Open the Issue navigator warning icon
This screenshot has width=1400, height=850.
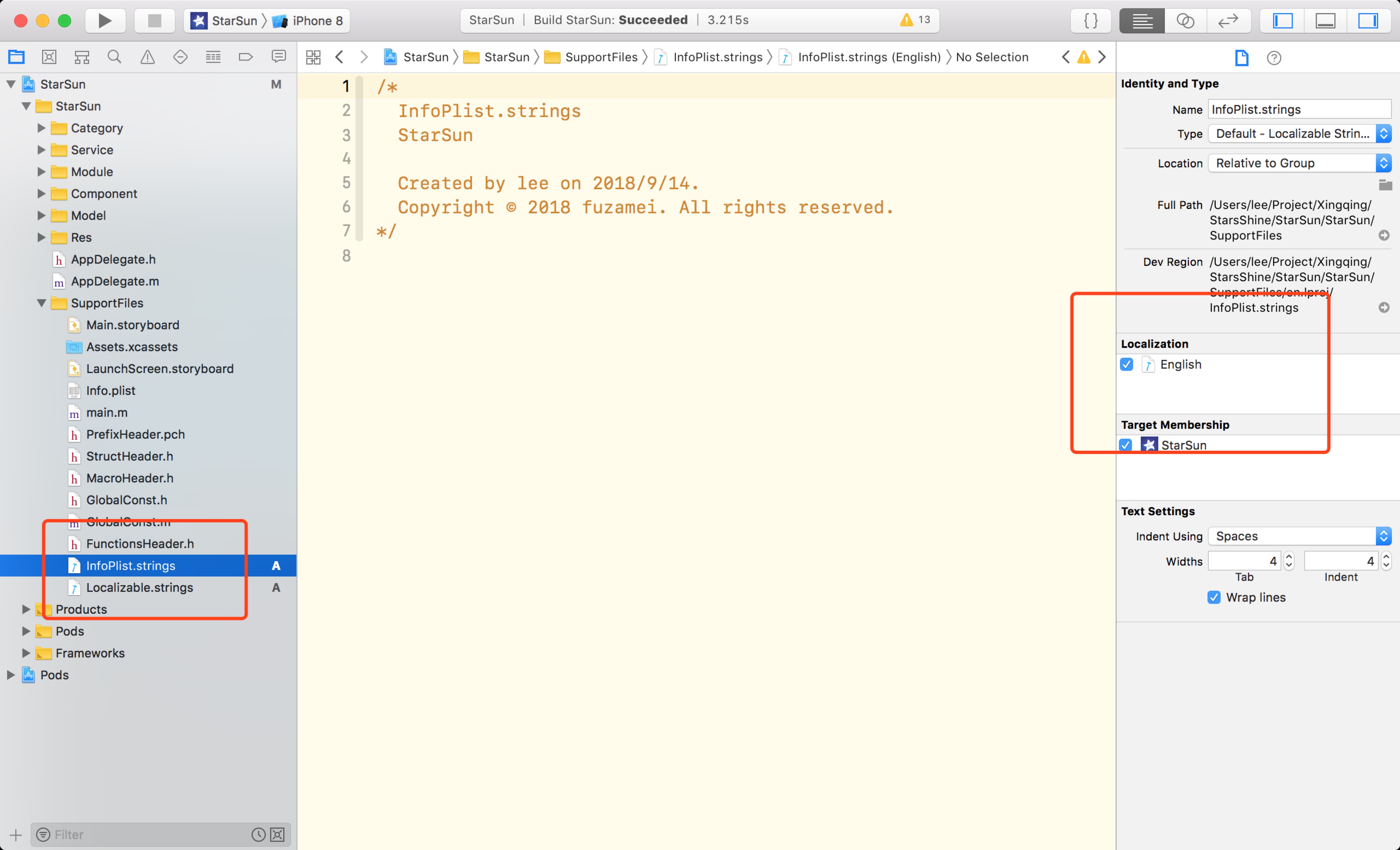(147, 57)
